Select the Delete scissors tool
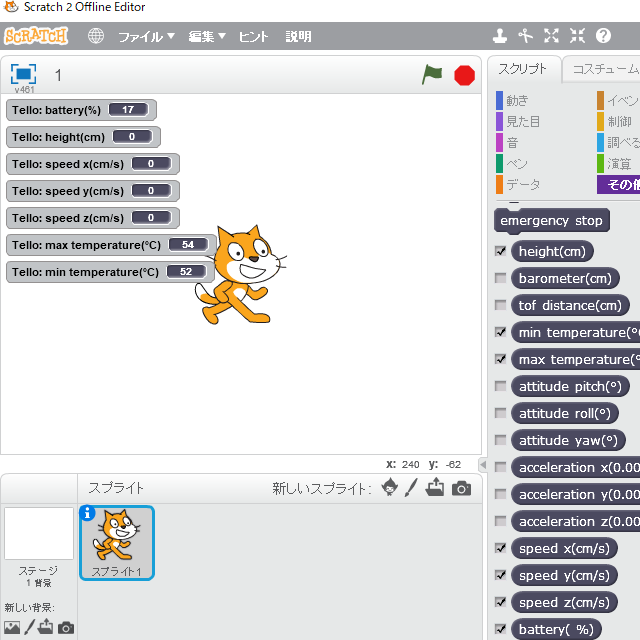This screenshot has height=640, width=640. tap(525, 36)
